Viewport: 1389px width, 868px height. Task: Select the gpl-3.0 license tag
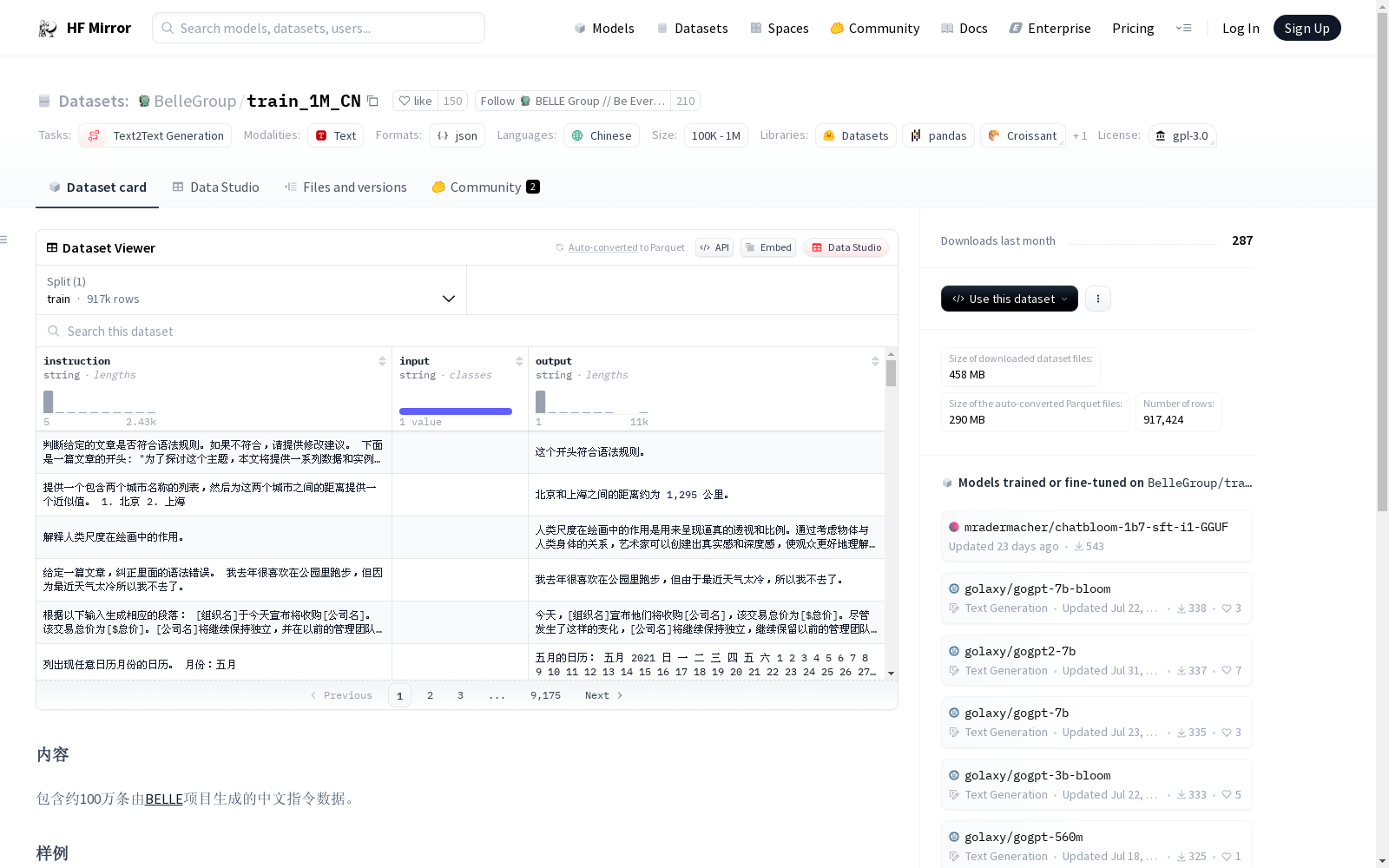1182,135
